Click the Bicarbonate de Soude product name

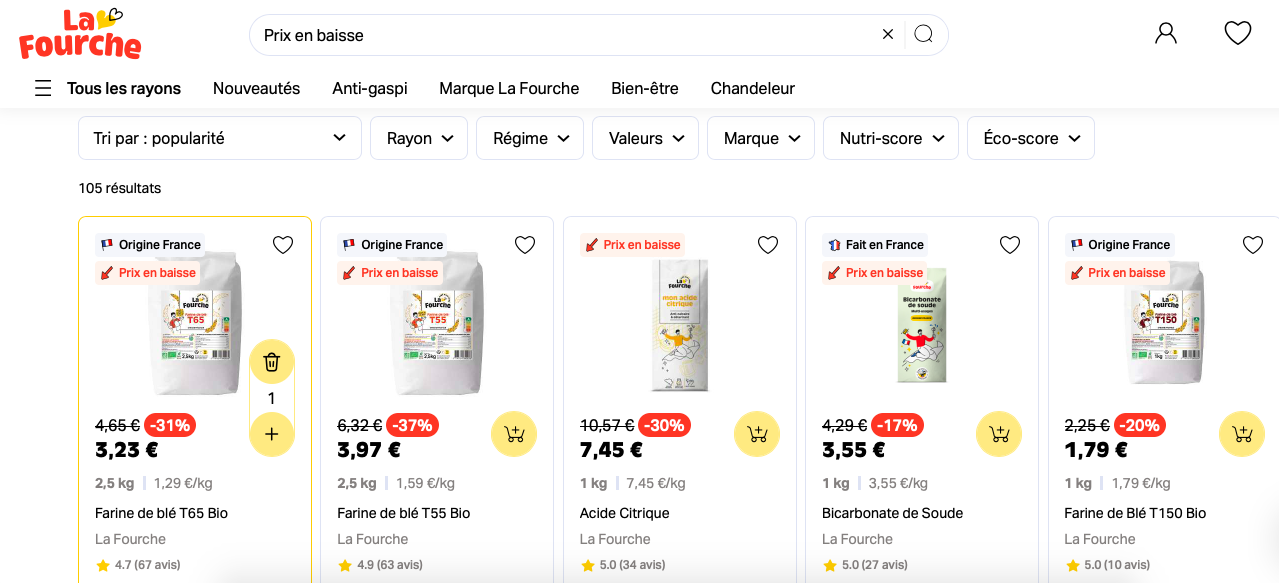pyautogui.click(x=892, y=512)
